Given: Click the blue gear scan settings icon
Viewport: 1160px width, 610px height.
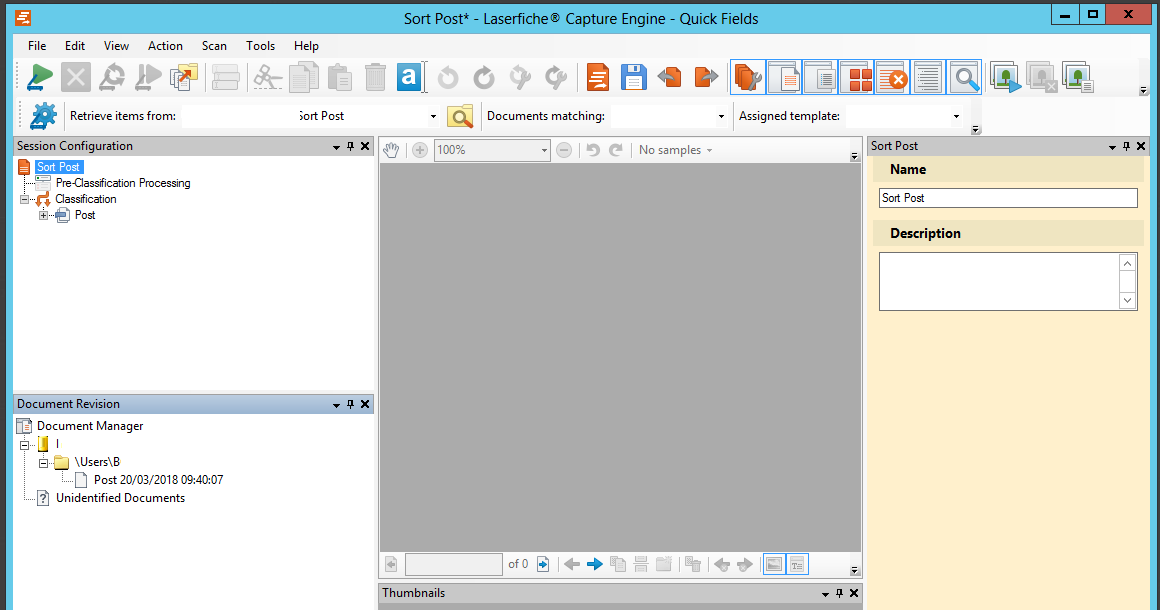Looking at the screenshot, I should 43,116.
